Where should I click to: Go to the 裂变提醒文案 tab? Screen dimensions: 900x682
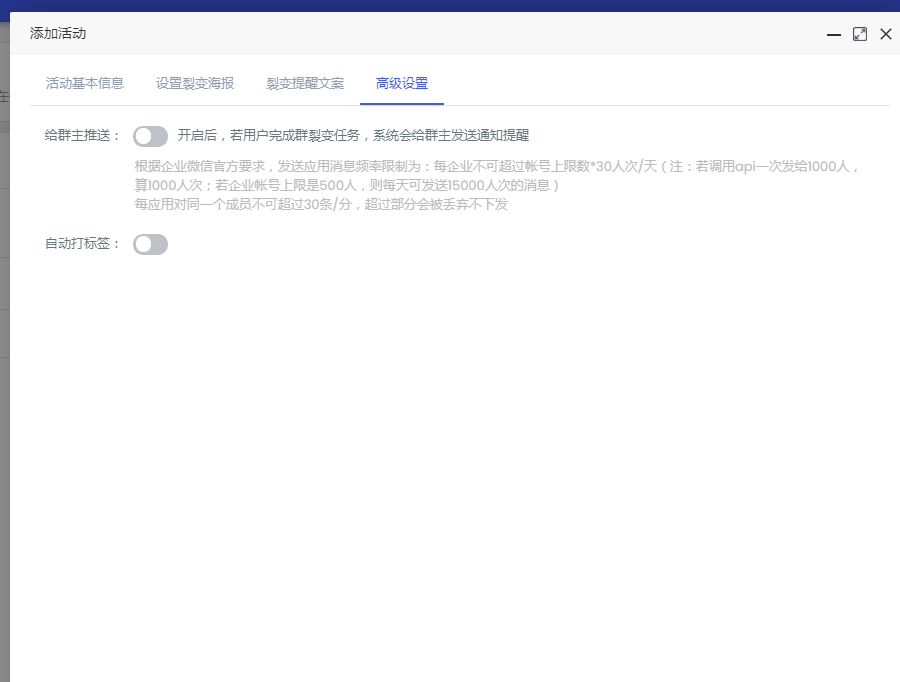(x=305, y=83)
